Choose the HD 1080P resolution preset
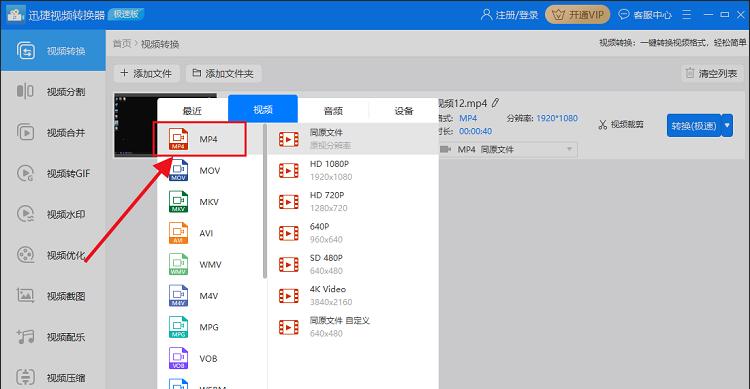This screenshot has width=750, height=389. [353, 170]
